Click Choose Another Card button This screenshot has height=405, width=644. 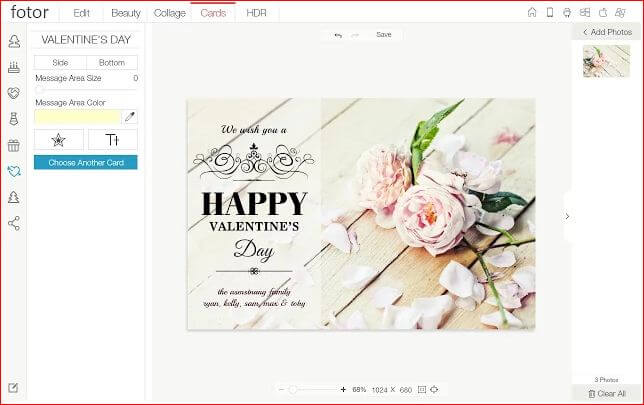click(86, 163)
